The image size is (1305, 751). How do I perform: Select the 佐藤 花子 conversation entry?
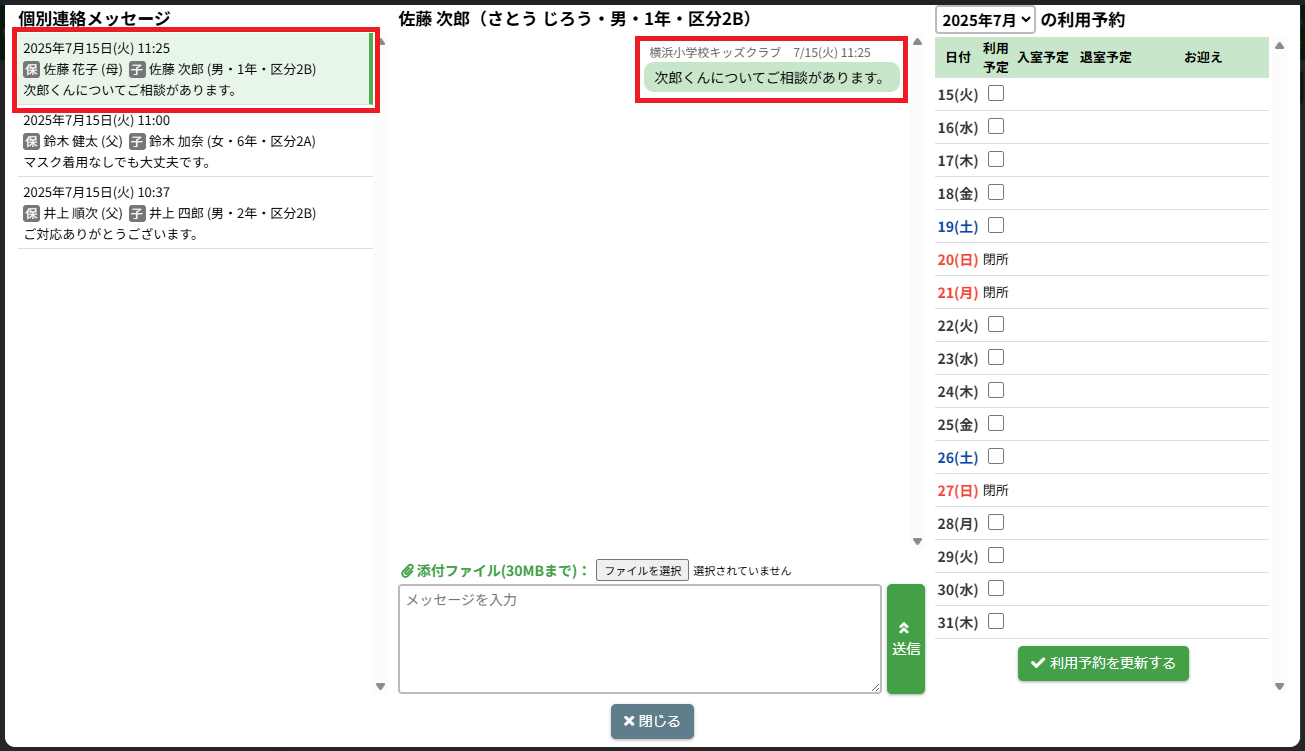(x=195, y=70)
